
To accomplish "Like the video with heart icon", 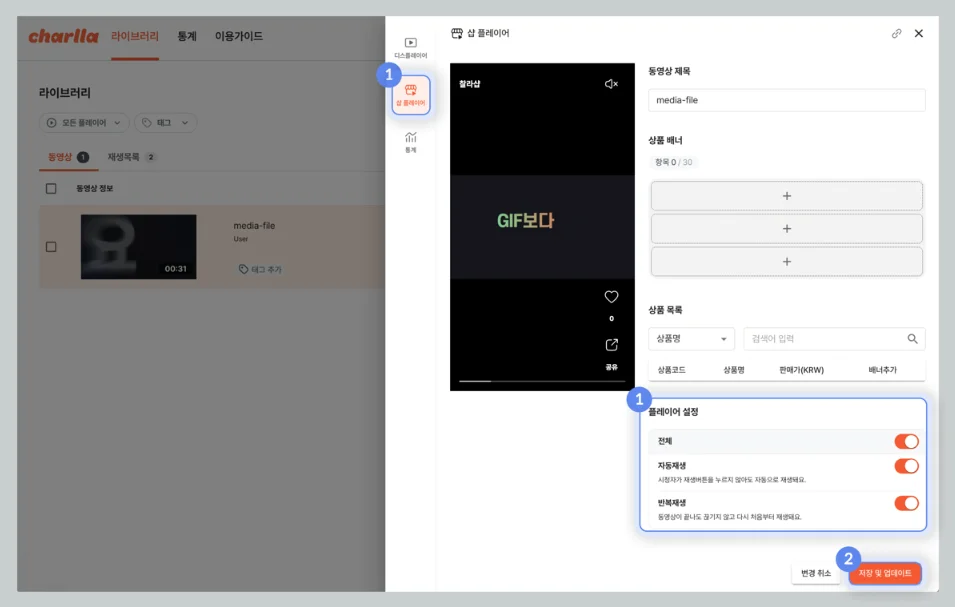I will click(611, 296).
